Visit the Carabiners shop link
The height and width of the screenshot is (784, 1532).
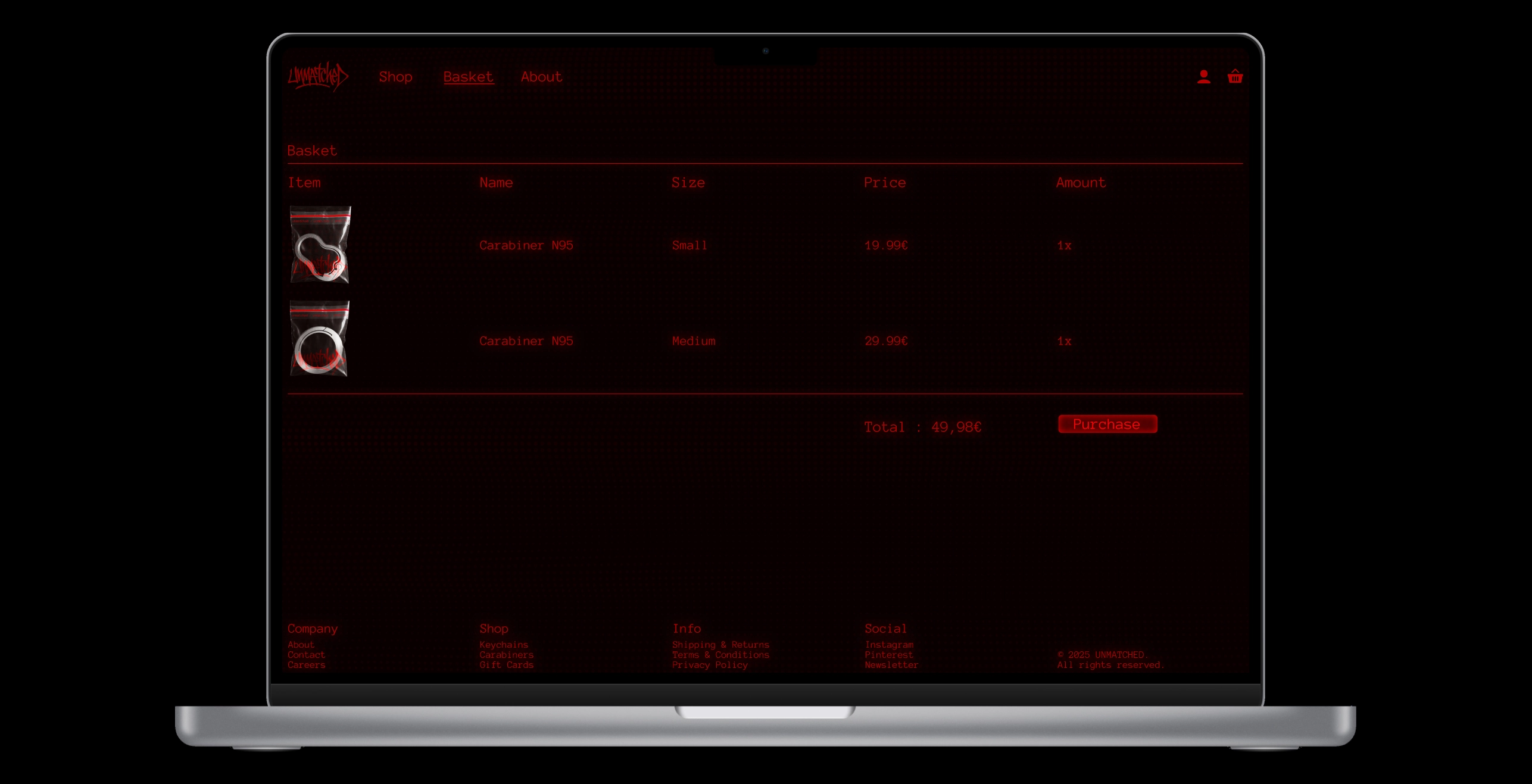pos(506,654)
